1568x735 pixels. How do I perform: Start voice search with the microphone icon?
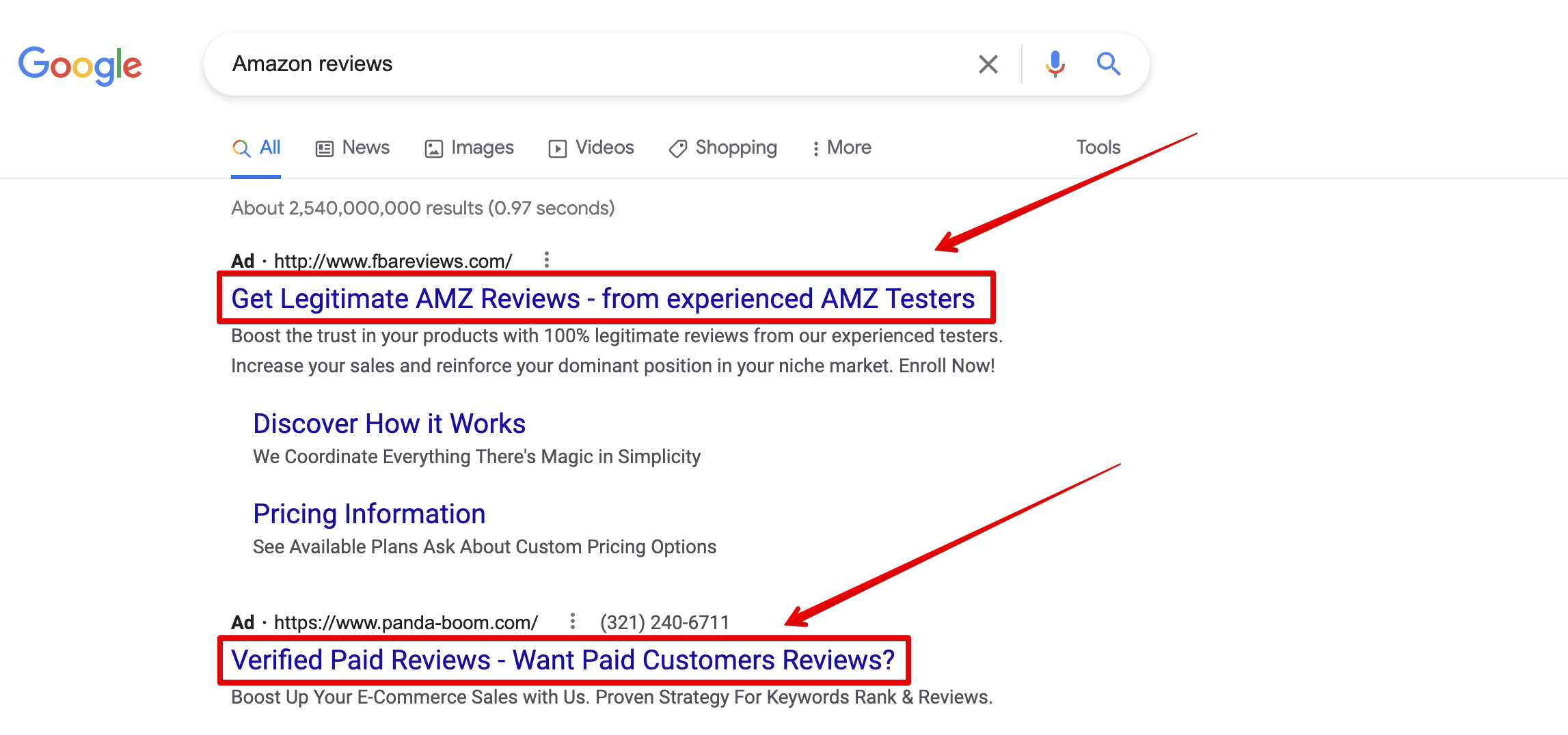(1055, 64)
